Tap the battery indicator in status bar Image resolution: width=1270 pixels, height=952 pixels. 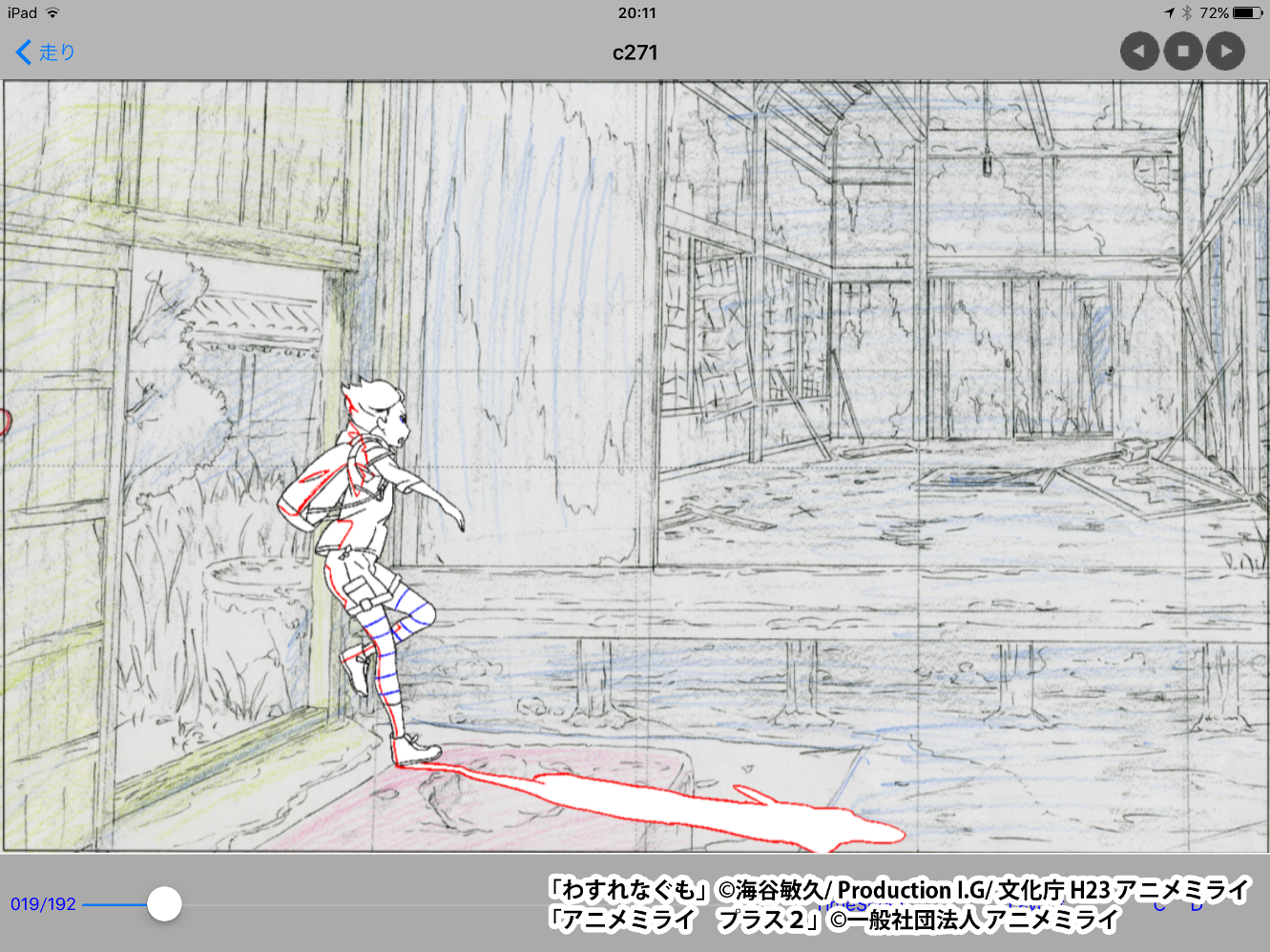(x=1248, y=12)
